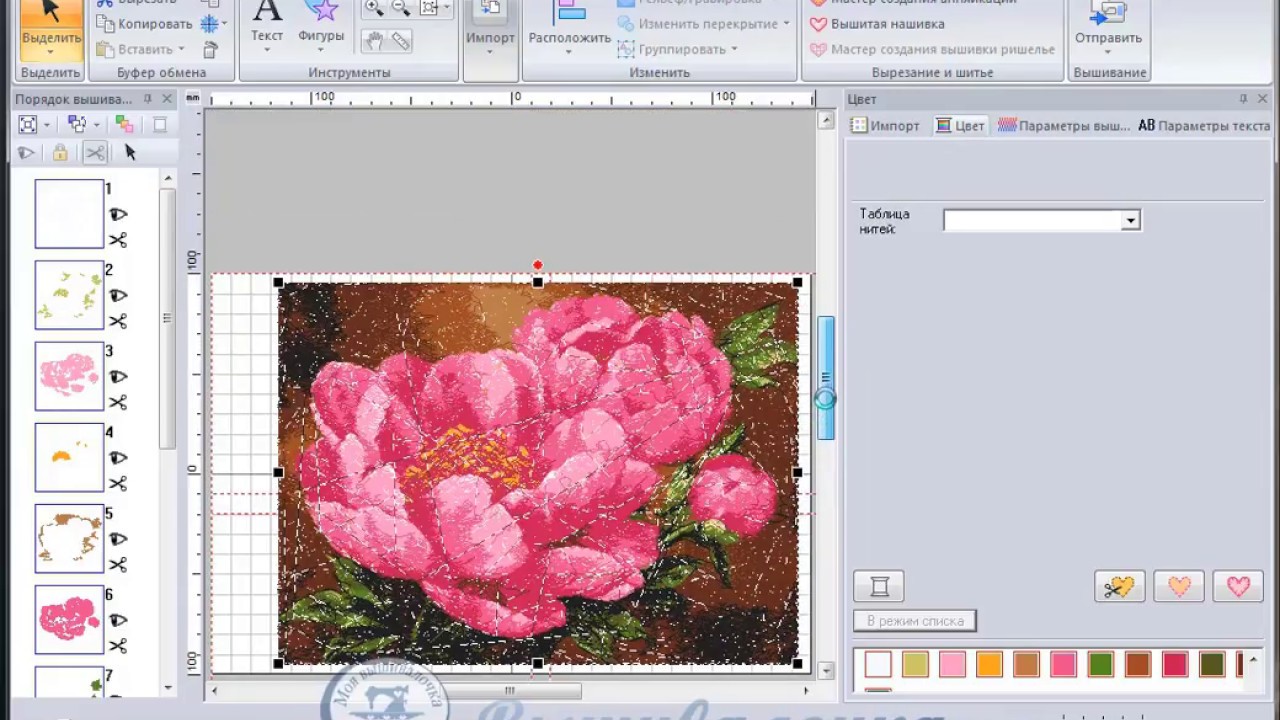1280x720 pixels.
Task: Select sewing order thumbnail 2
Action: pos(69,295)
